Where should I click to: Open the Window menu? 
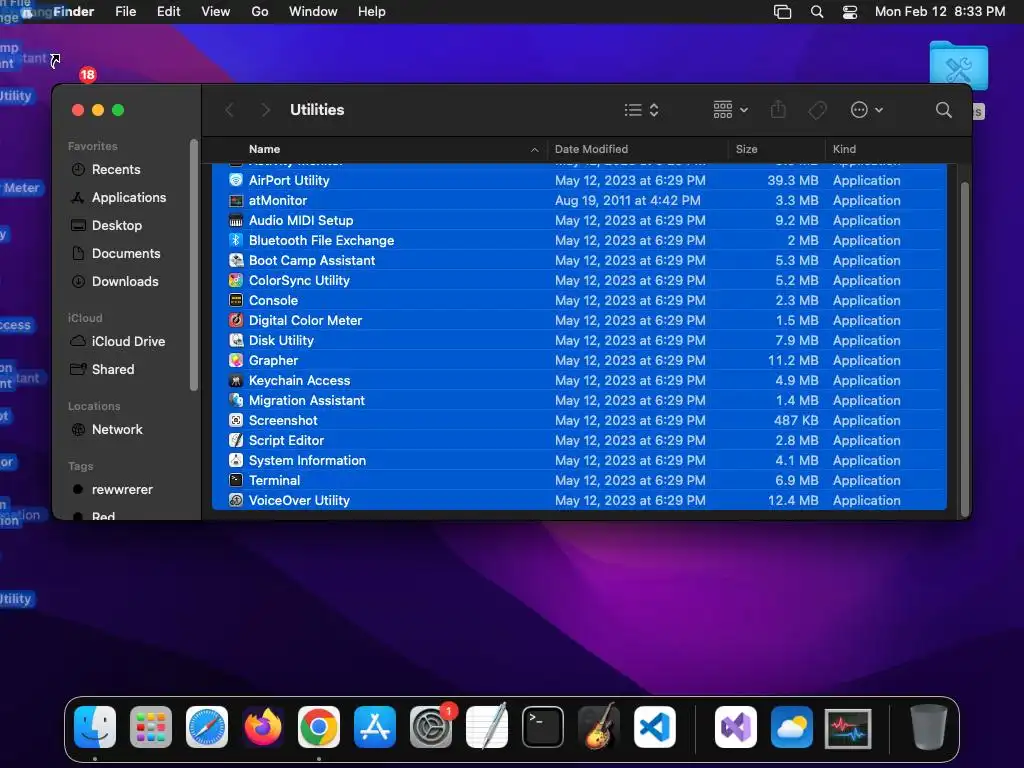[313, 12]
